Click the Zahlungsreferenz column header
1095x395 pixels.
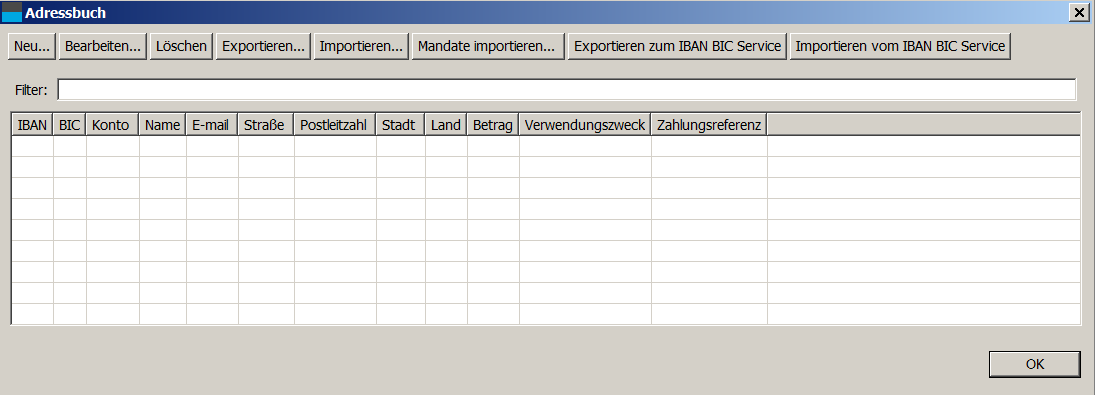tap(710, 125)
